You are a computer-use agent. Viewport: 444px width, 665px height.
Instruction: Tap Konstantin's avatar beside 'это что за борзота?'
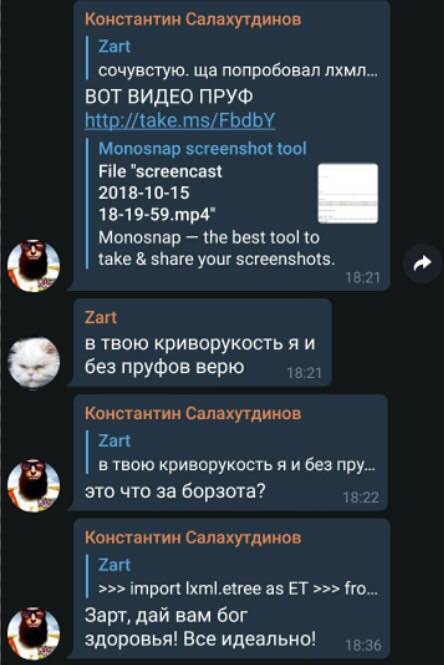(34, 485)
